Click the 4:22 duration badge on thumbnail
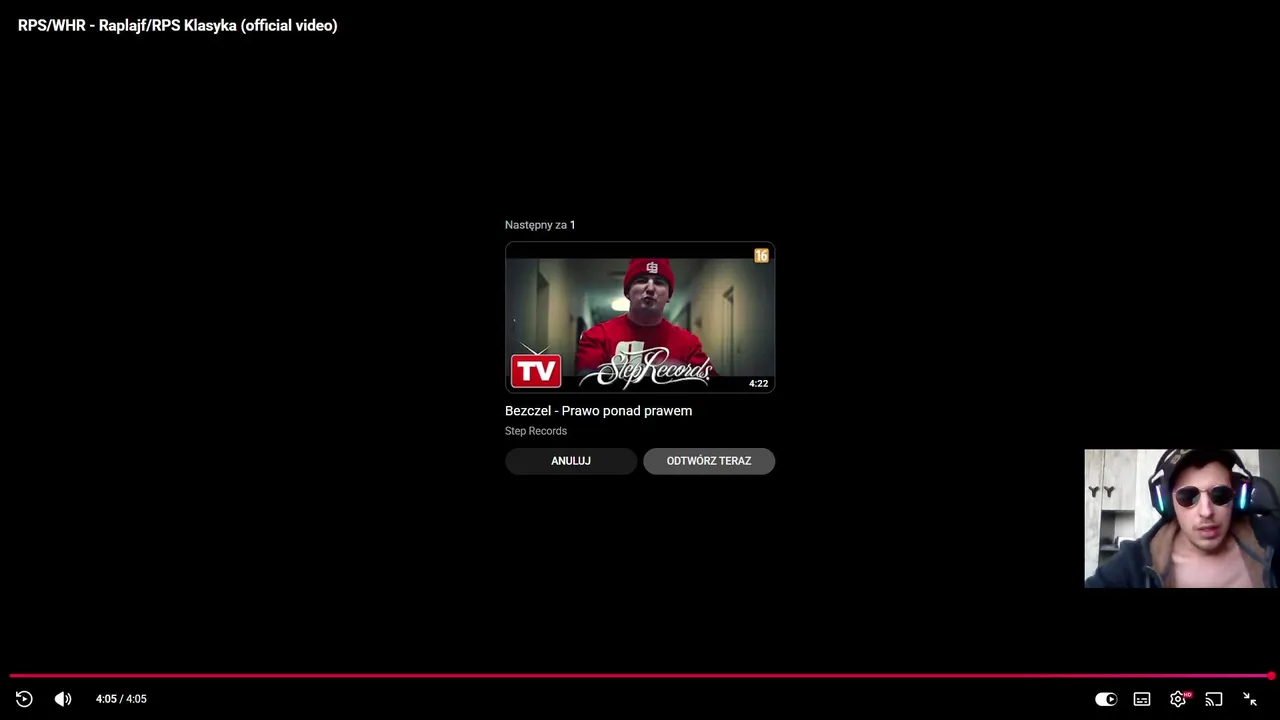 coord(759,383)
